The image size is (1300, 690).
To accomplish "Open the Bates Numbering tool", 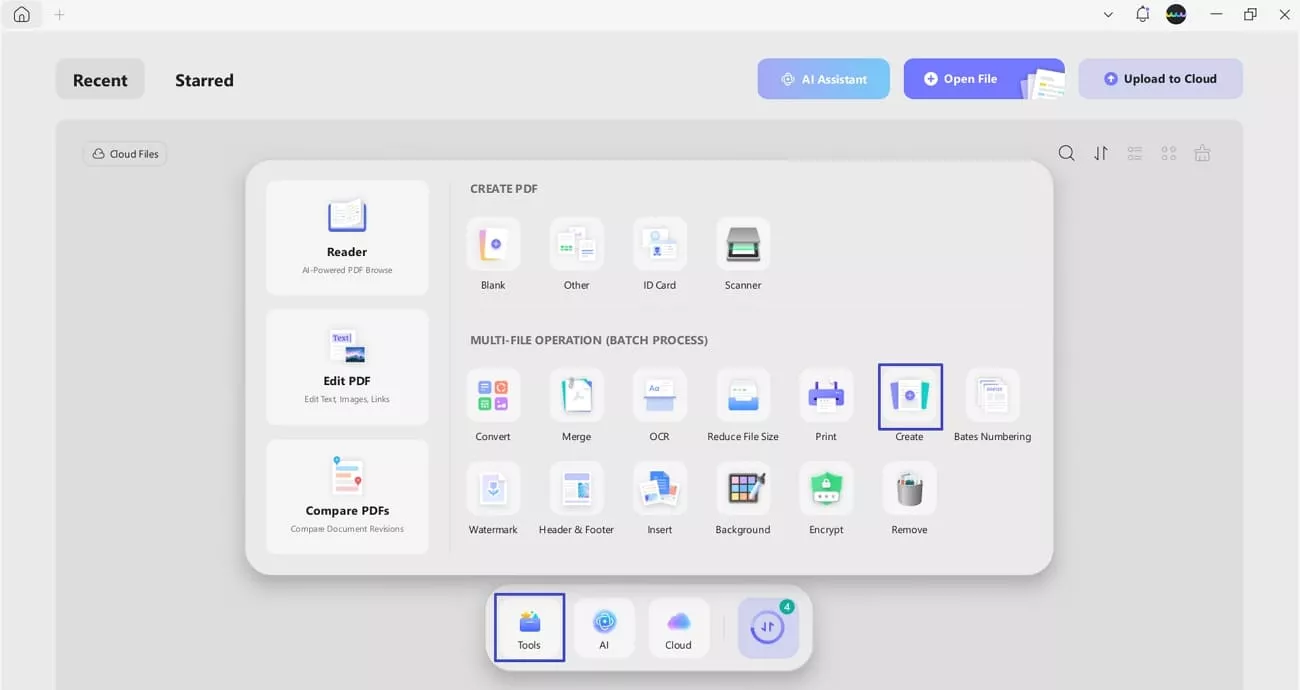I will click(993, 395).
